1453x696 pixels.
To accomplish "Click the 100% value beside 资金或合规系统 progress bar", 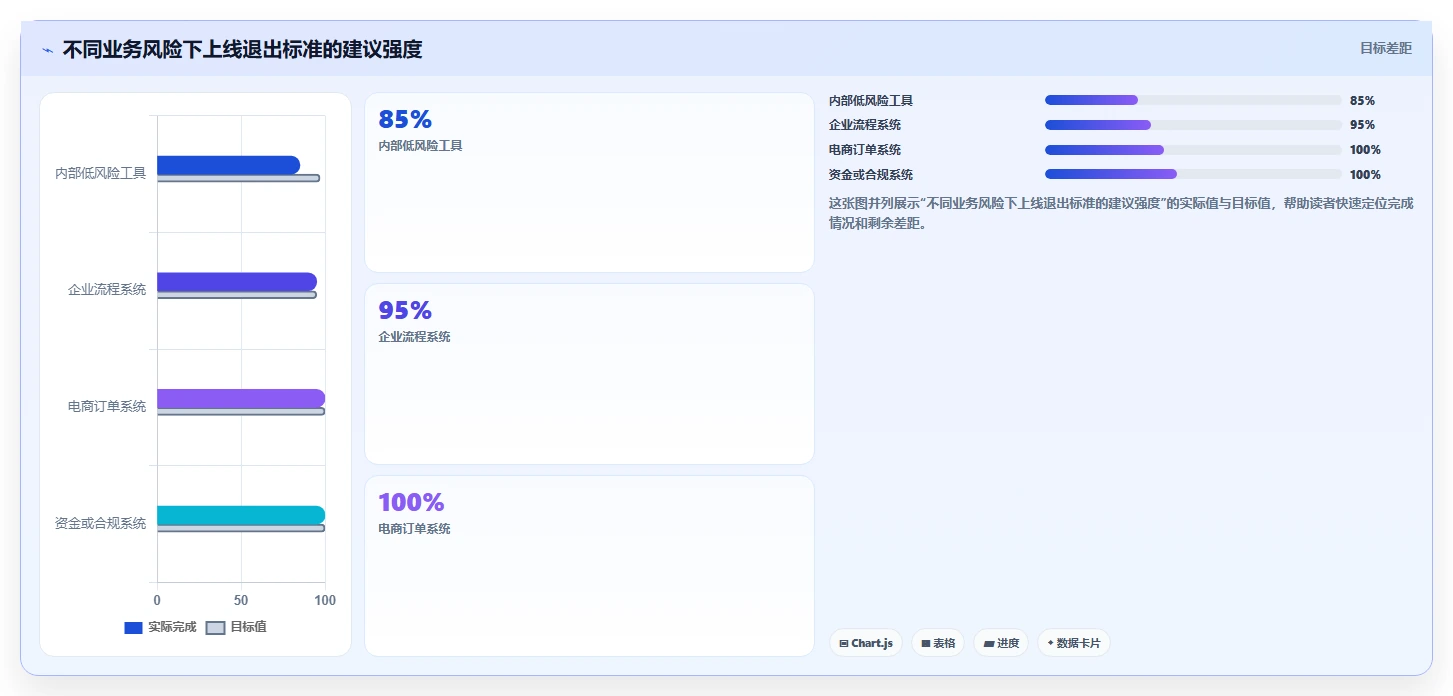I will (x=1365, y=175).
